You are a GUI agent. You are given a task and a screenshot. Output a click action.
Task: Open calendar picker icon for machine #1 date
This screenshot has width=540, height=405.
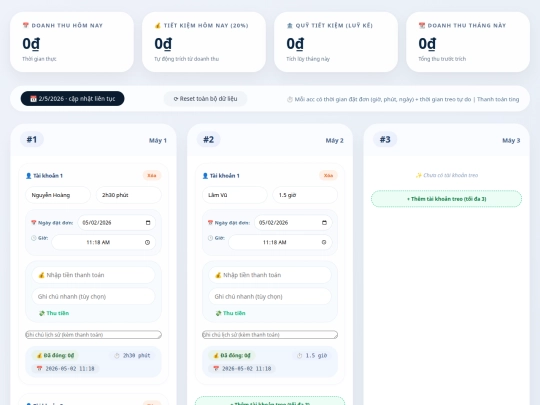(148, 222)
